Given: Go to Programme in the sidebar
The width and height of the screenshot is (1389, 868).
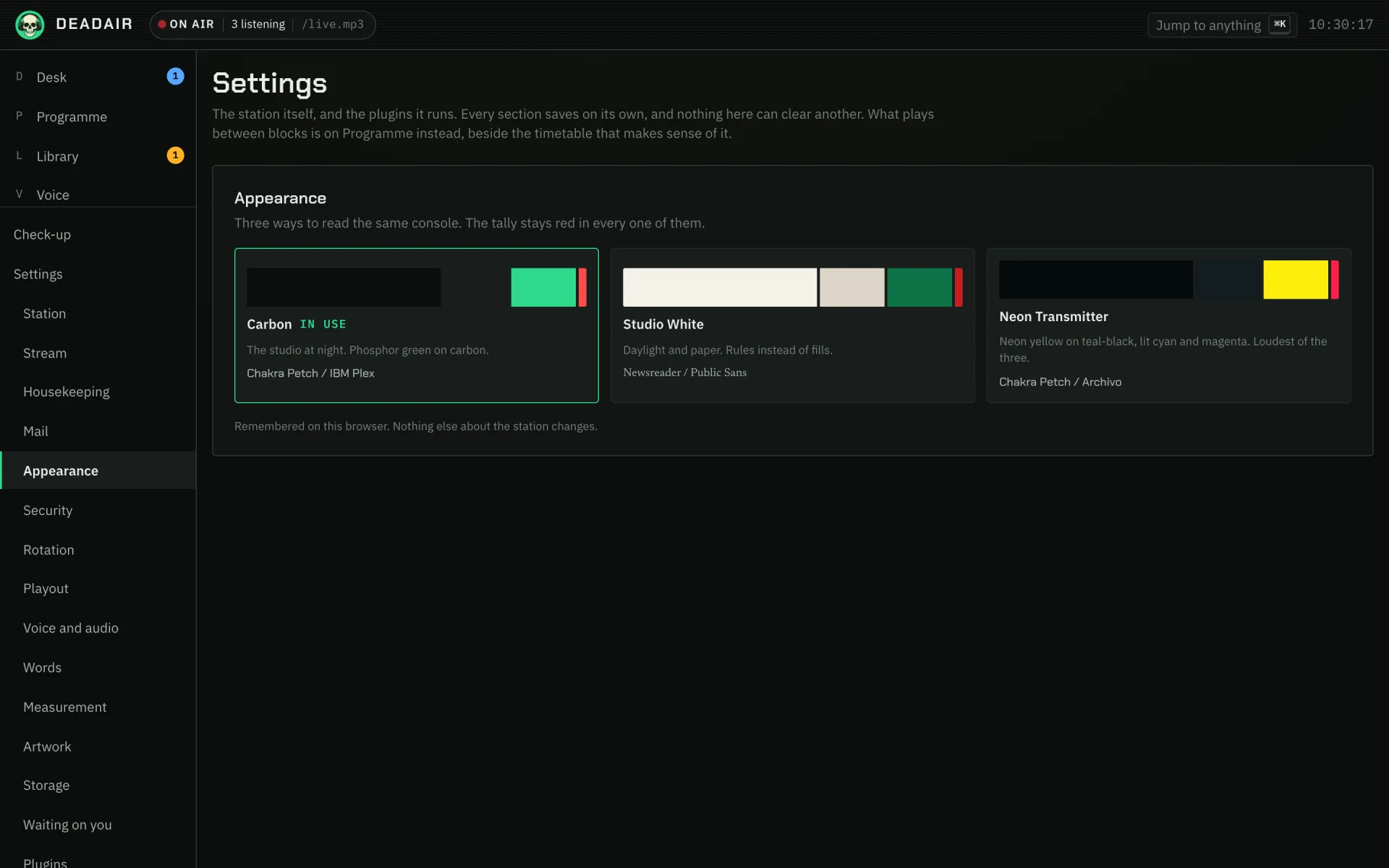Looking at the screenshot, I should click(98, 116).
